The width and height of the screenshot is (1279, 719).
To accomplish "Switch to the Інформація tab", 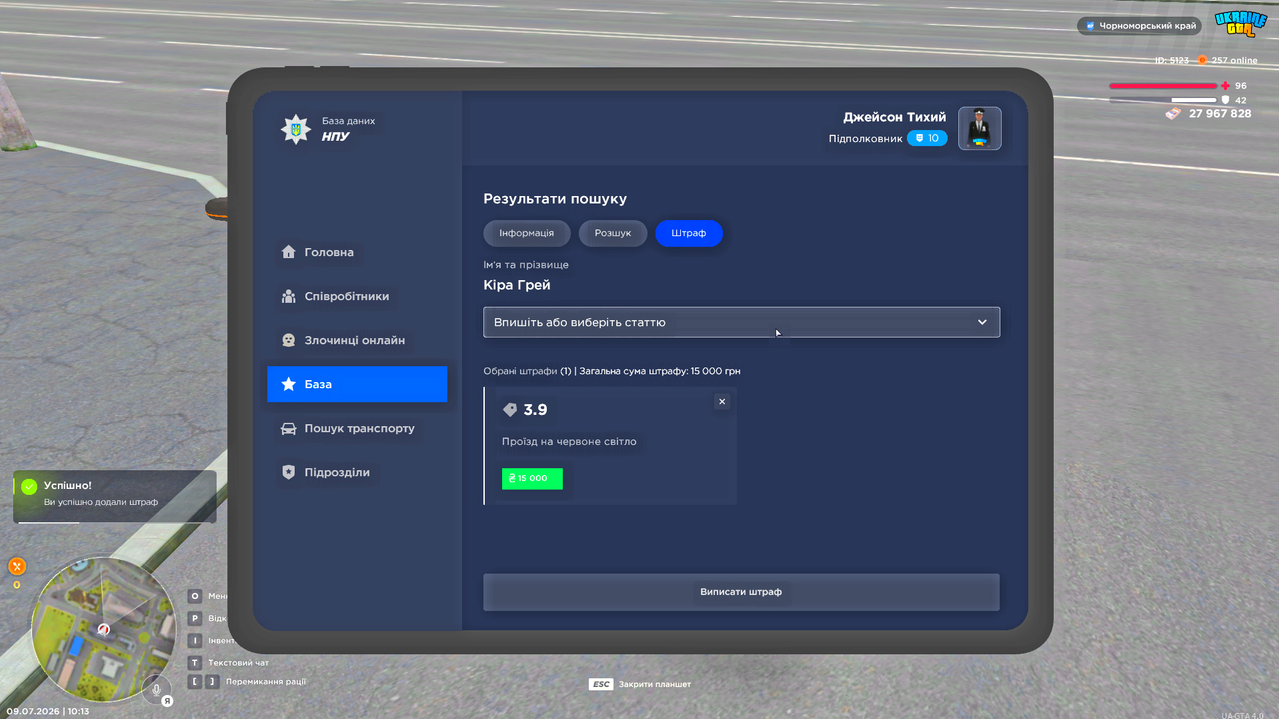I will 527,233.
